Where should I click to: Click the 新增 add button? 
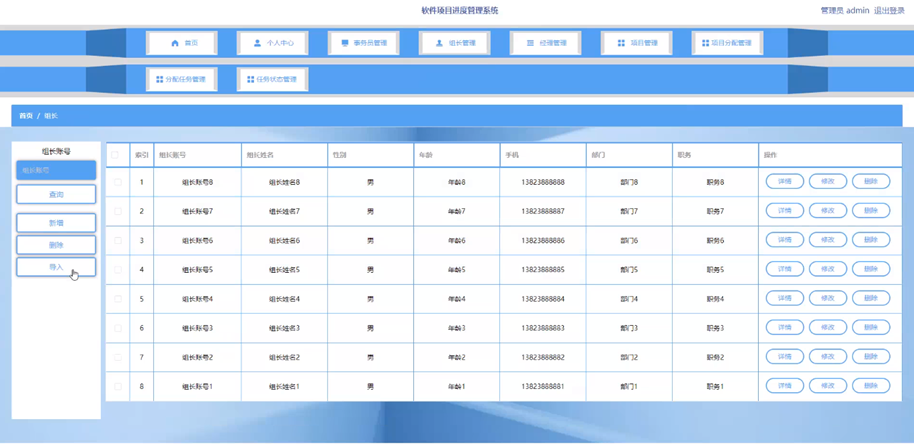(x=56, y=223)
